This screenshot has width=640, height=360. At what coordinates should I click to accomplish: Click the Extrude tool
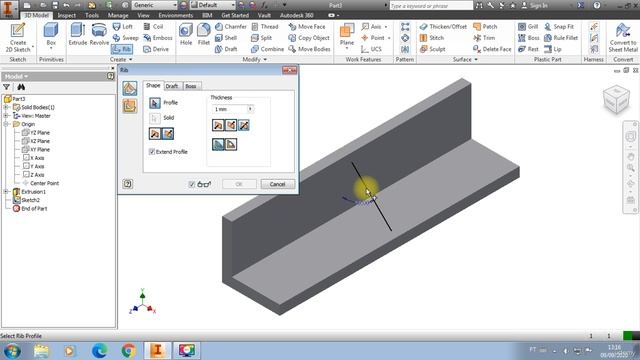[x=78, y=34]
